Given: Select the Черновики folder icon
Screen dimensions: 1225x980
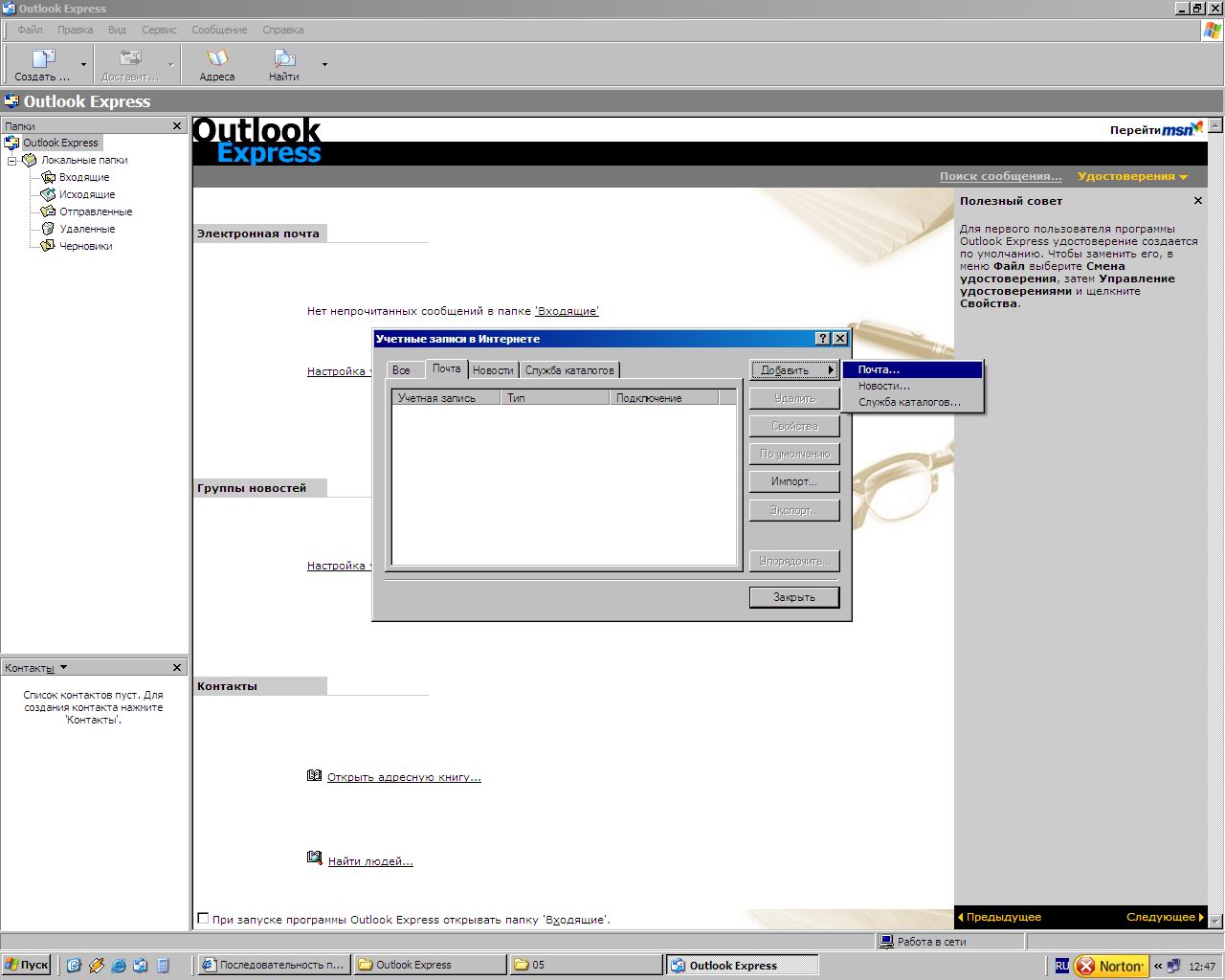Looking at the screenshot, I should [49, 246].
